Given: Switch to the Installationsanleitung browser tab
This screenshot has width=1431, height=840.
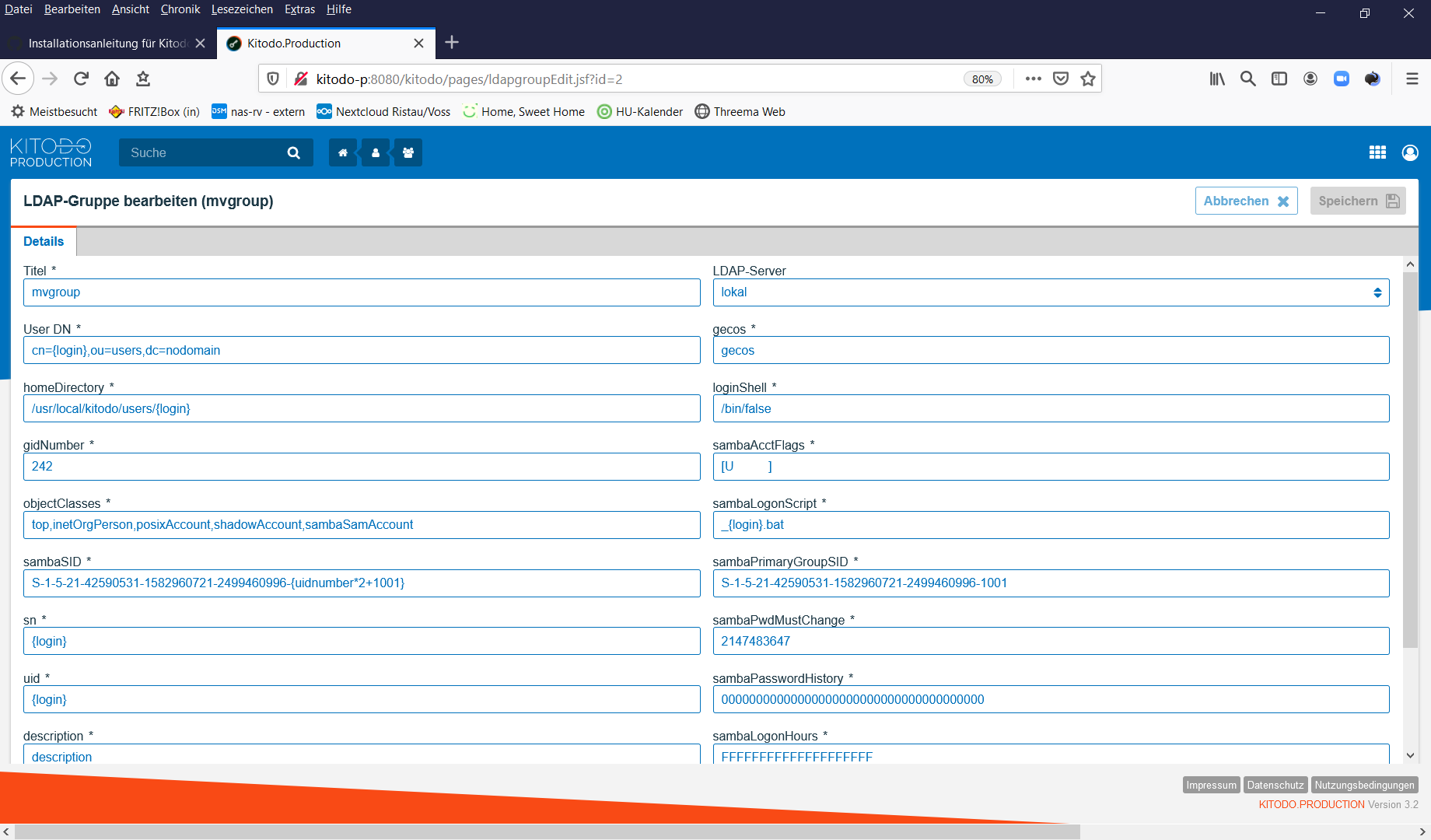Looking at the screenshot, I should coord(107,44).
